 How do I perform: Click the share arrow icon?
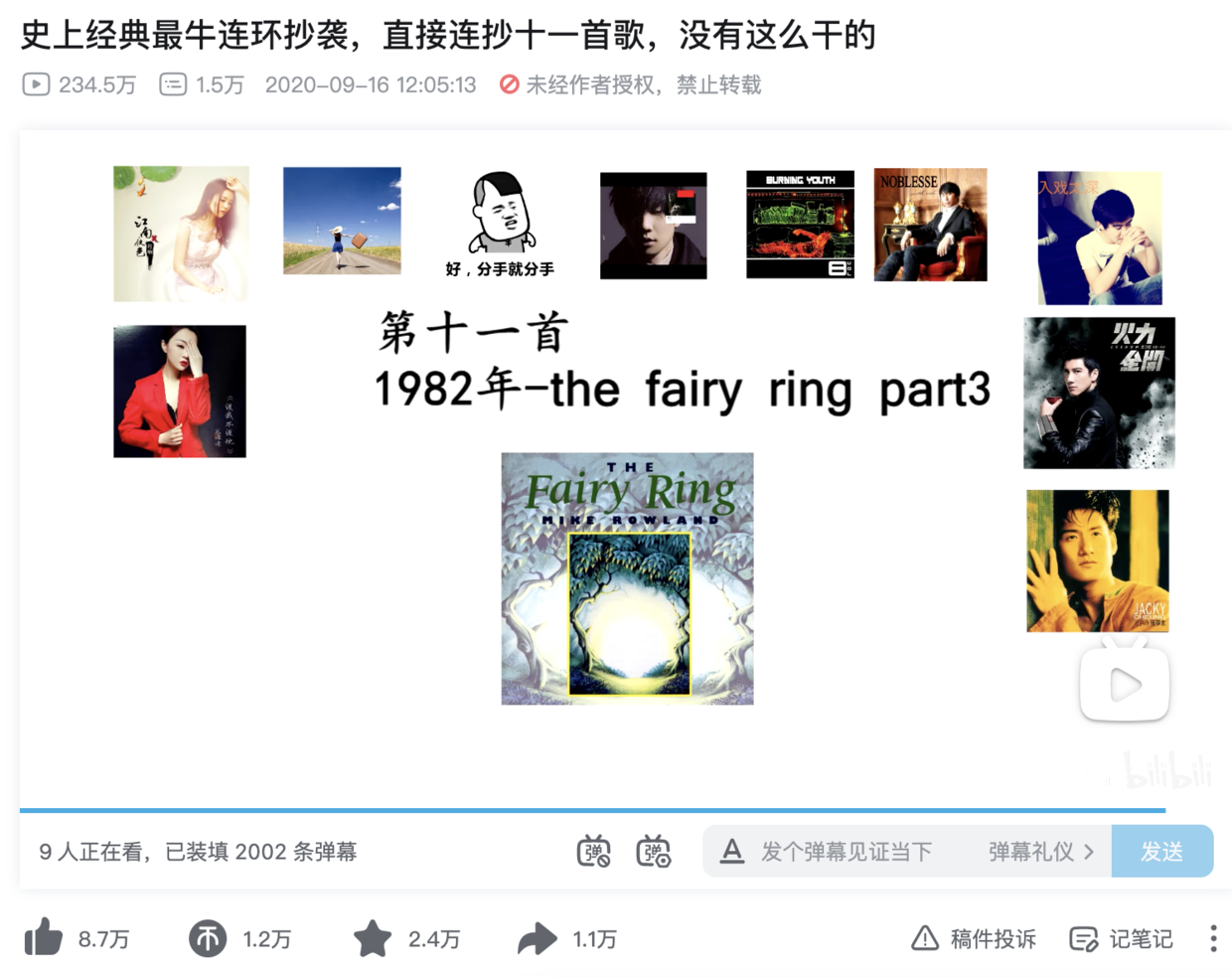click(x=537, y=938)
